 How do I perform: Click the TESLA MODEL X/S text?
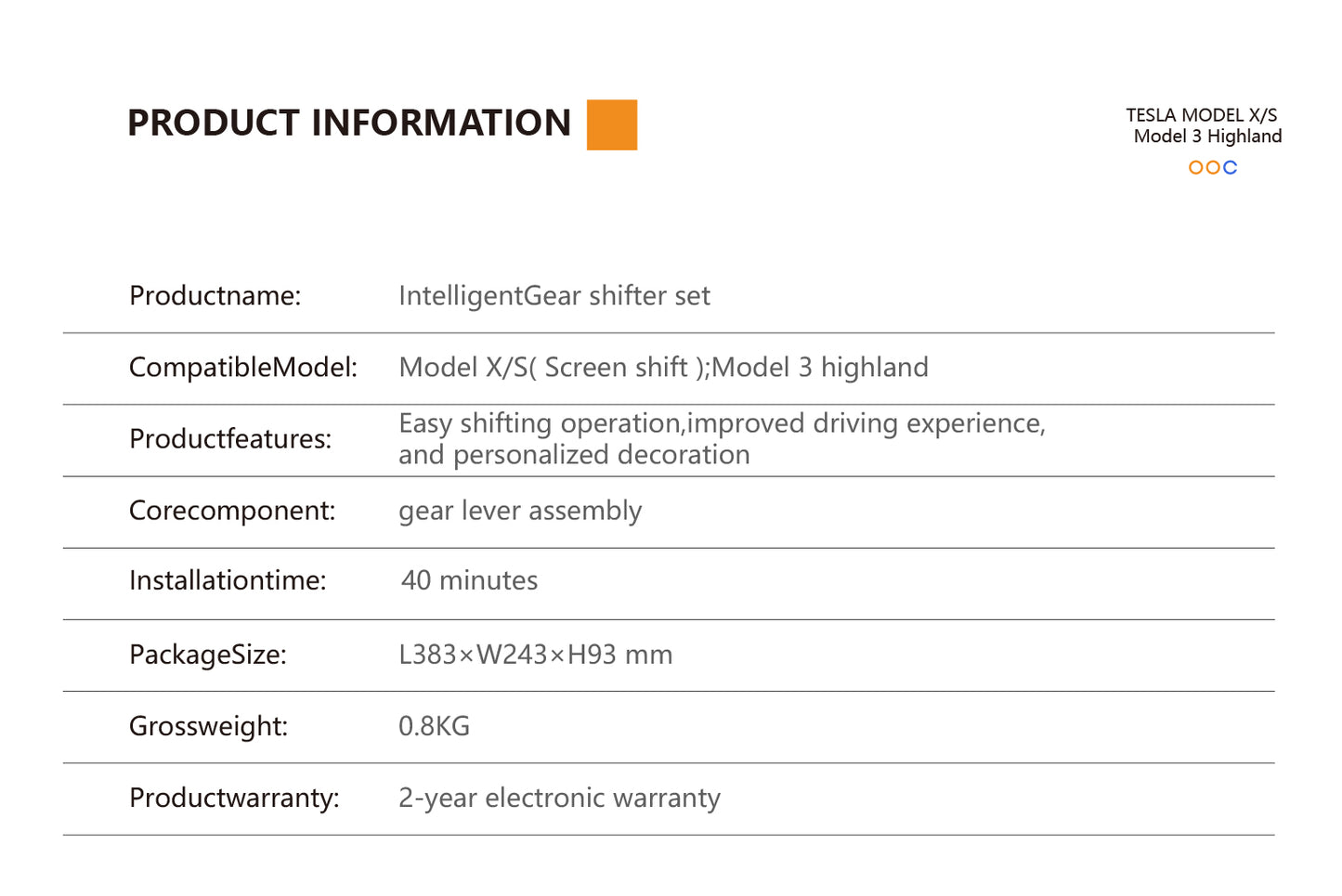point(1201,115)
